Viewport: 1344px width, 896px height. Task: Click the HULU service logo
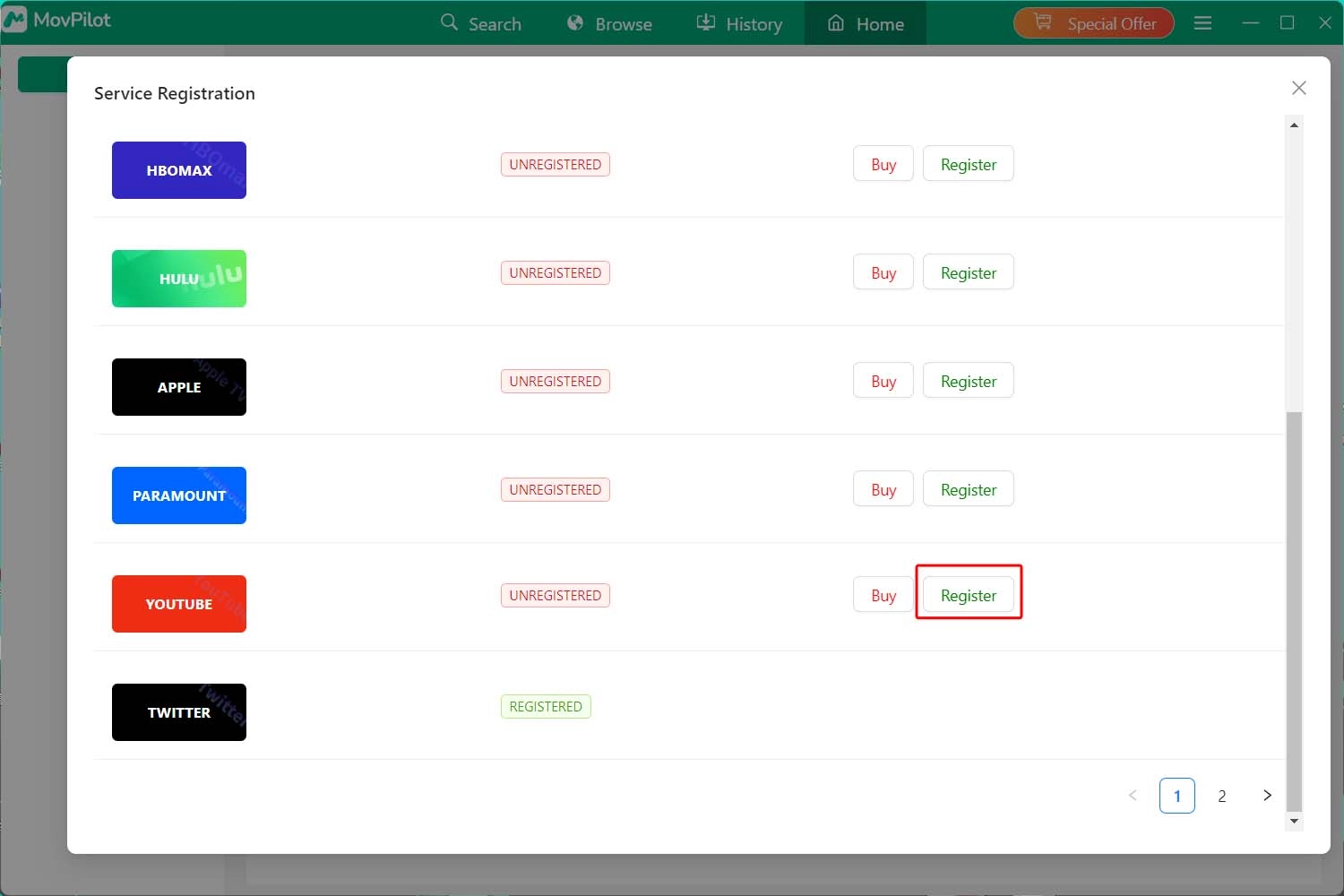(178, 278)
